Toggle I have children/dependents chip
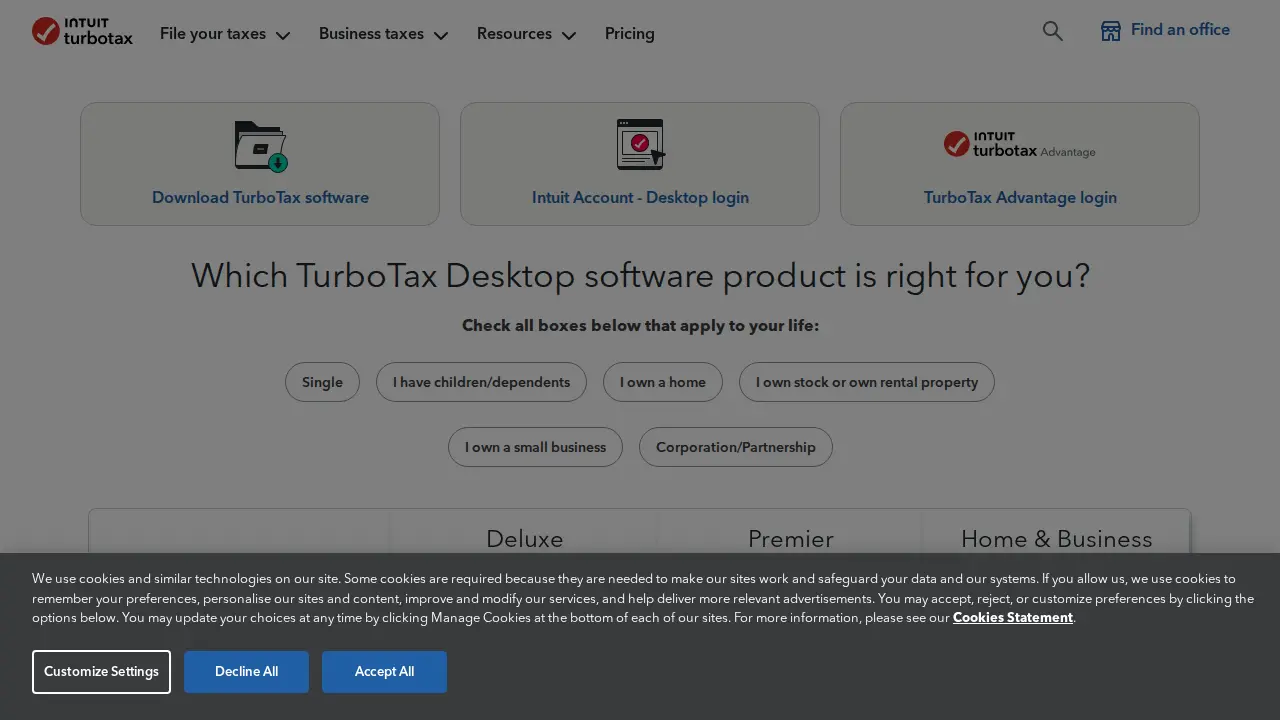Image resolution: width=1280 pixels, height=720 pixels. pos(481,382)
